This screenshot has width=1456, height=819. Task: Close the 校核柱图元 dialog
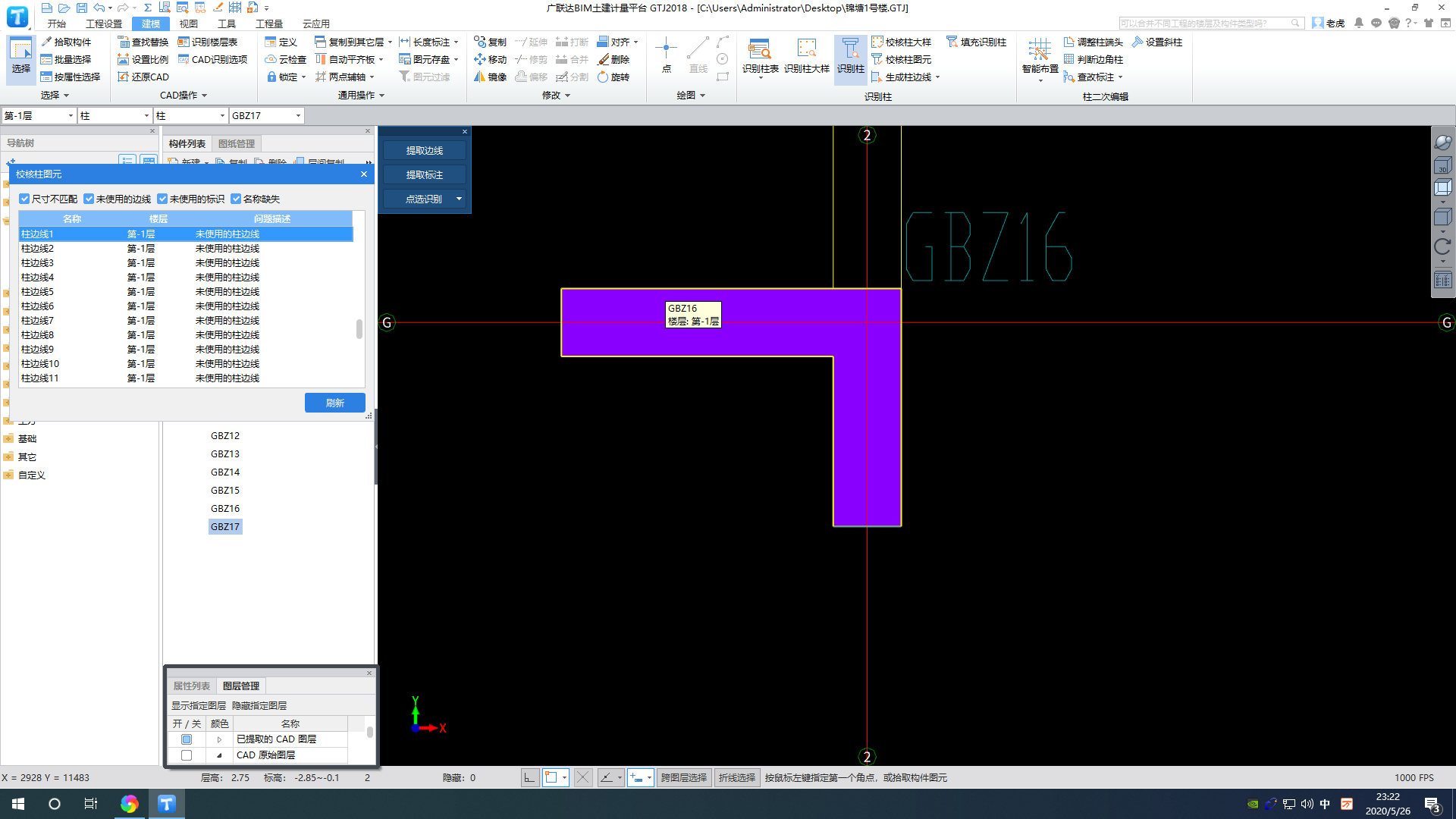click(364, 174)
